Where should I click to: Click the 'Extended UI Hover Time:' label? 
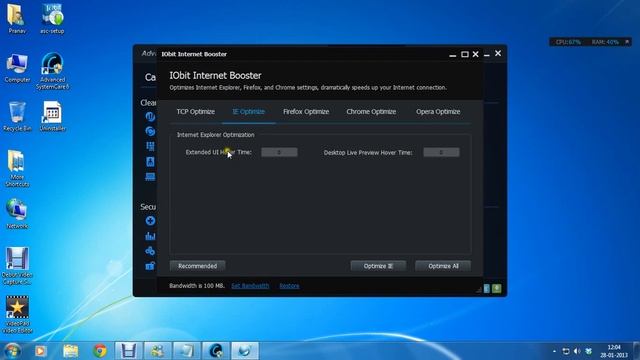pos(218,152)
